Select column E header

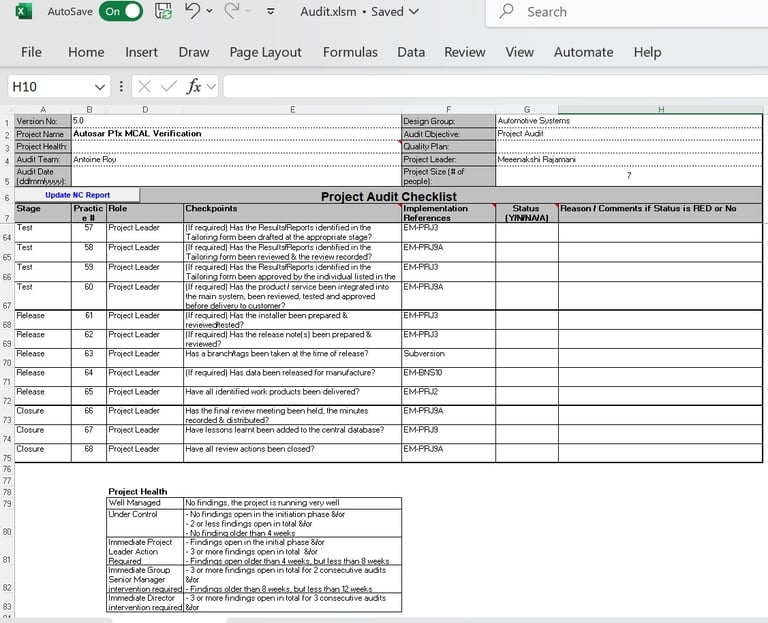(x=292, y=110)
